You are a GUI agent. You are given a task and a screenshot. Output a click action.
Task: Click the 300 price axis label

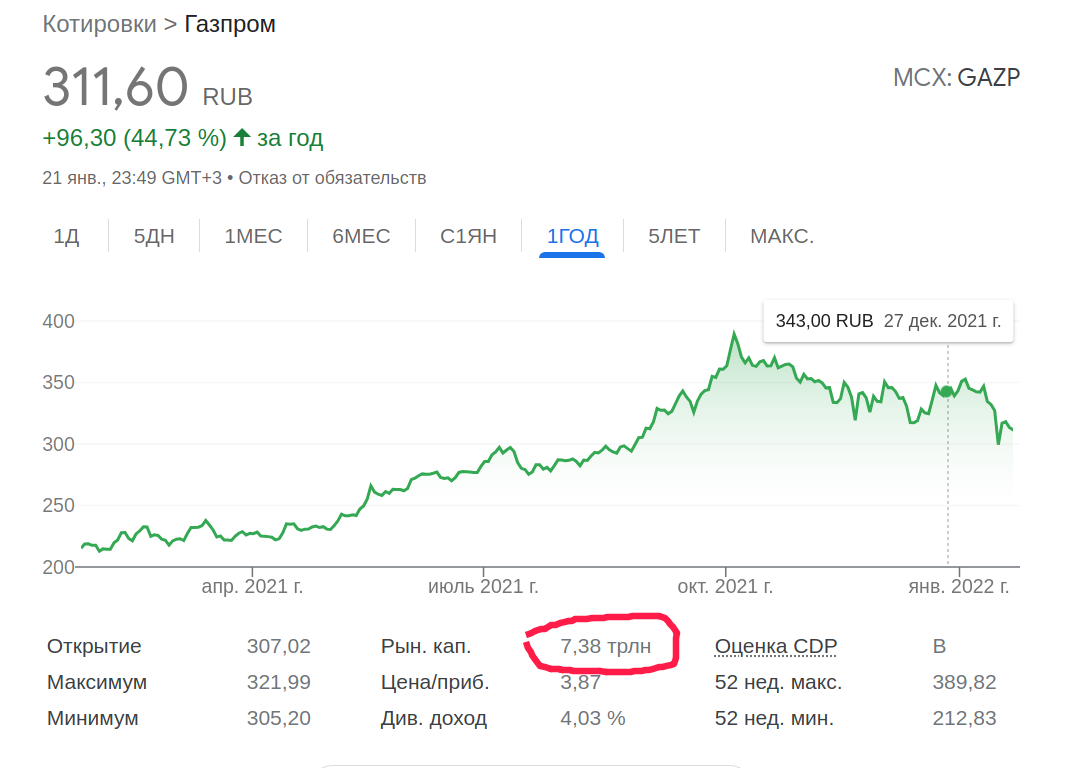(x=58, y=444)
